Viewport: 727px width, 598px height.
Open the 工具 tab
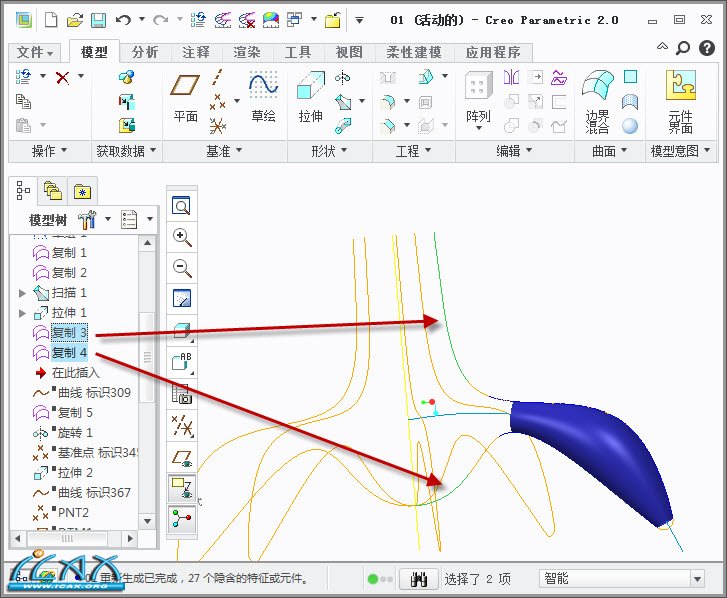[x=298, y=52]
